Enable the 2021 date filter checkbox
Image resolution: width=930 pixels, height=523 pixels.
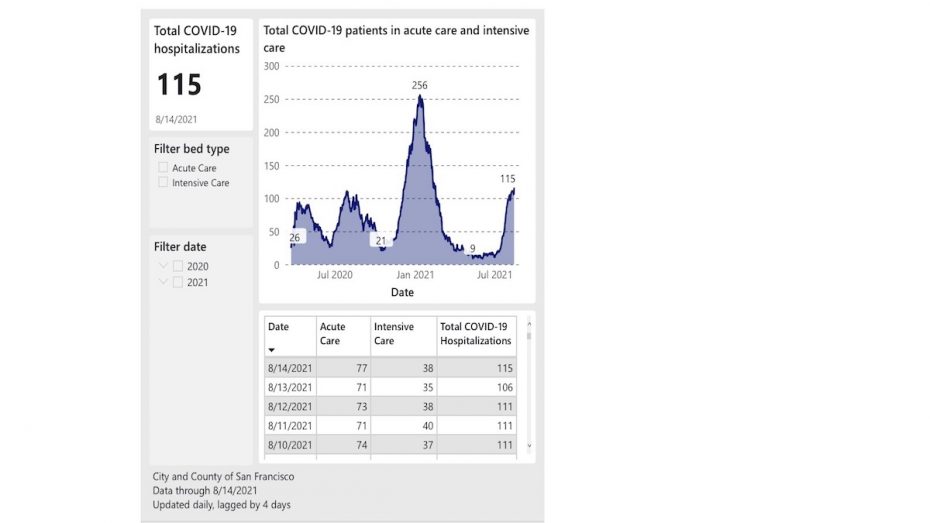pos(178,282)
